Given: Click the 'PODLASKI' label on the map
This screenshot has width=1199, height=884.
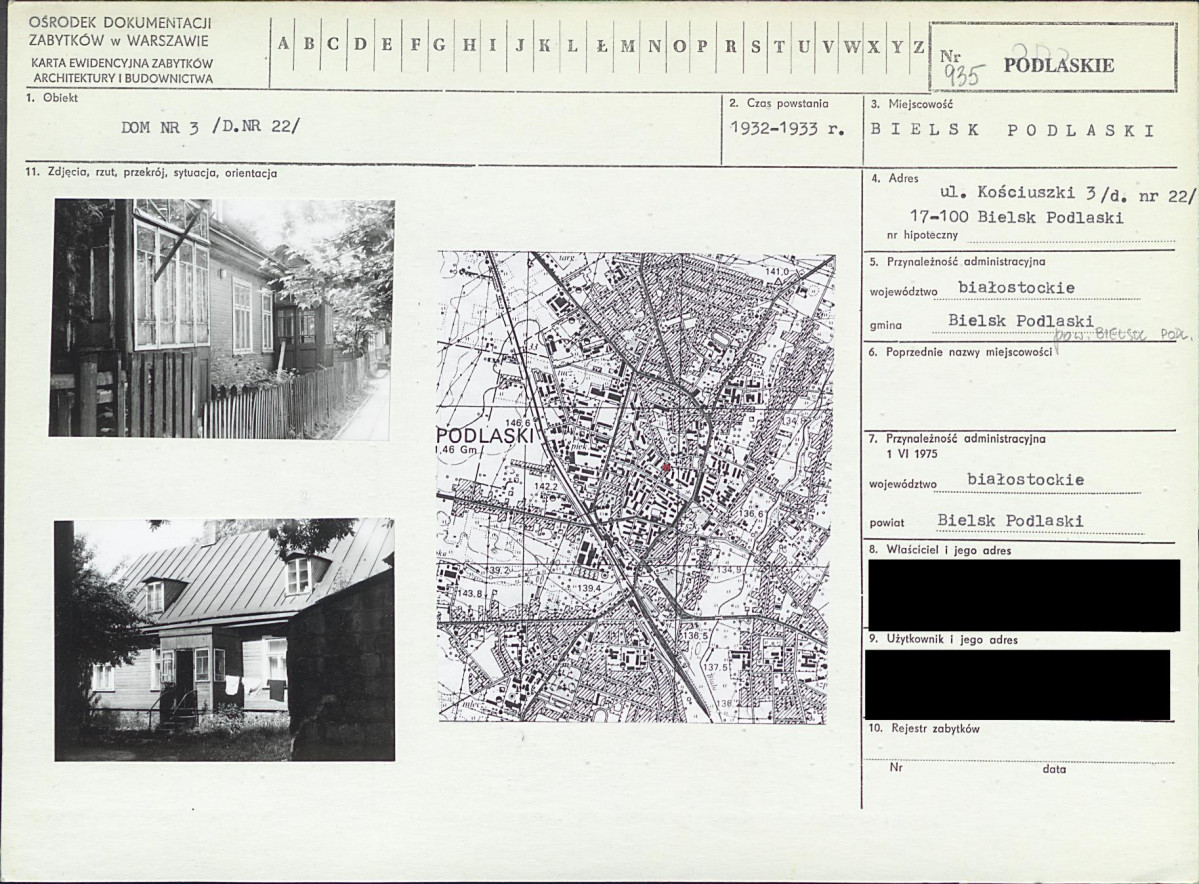Looking at the screenshot, I should tap(485, 435).
